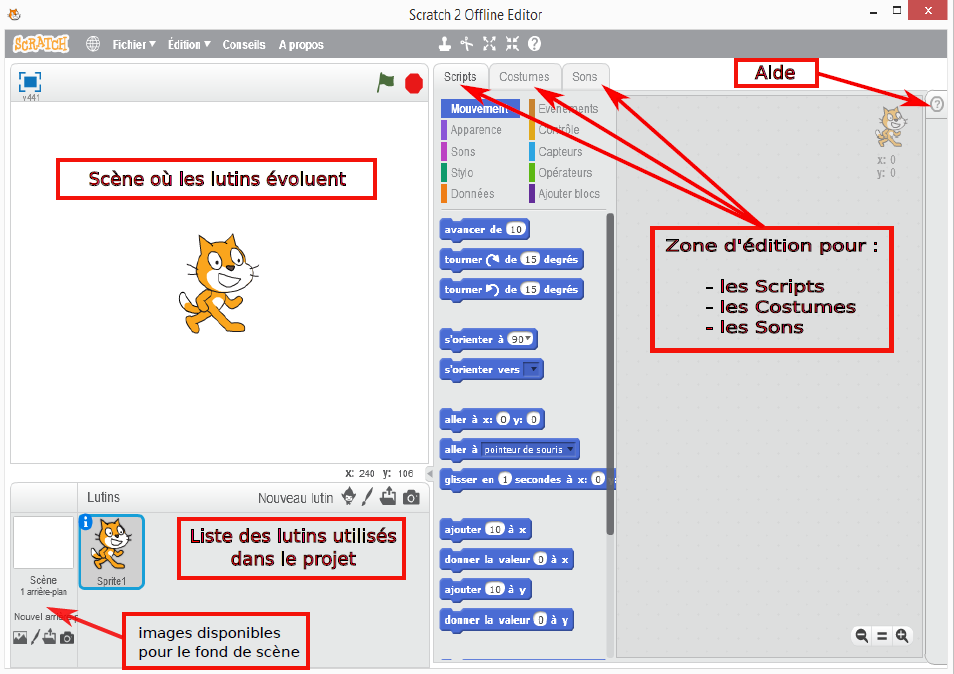The height and width of the screenshot is (674, 954).
Task: Click the red stop sign button
Action: (414, 83)
